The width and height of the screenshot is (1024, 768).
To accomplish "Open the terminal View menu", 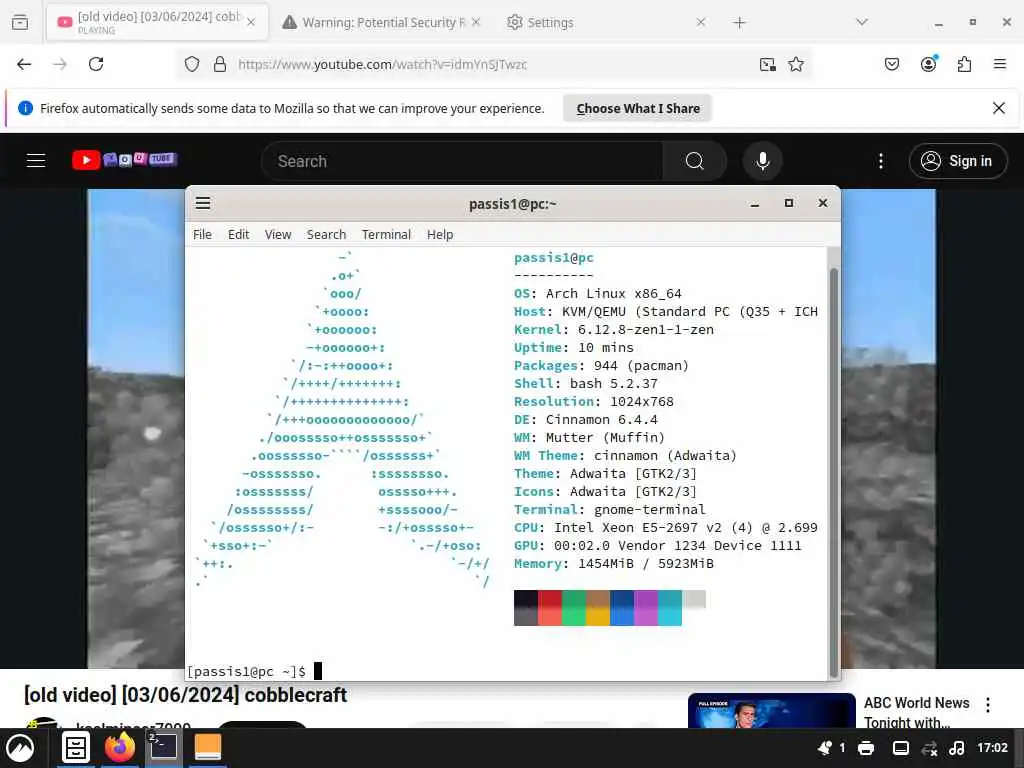I will pyautogui.click(x=278, y=234).
